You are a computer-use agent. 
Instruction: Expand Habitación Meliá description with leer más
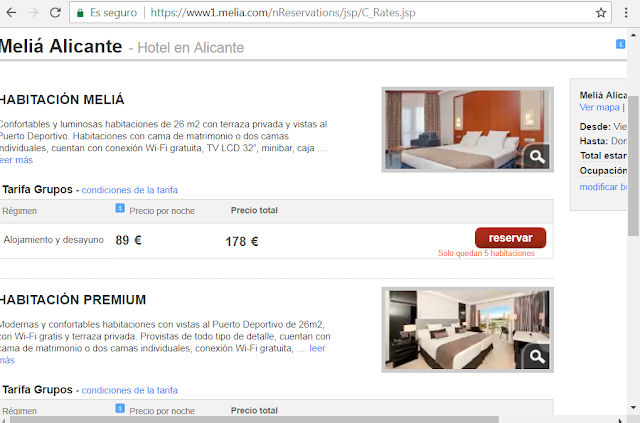click(16, 160)
